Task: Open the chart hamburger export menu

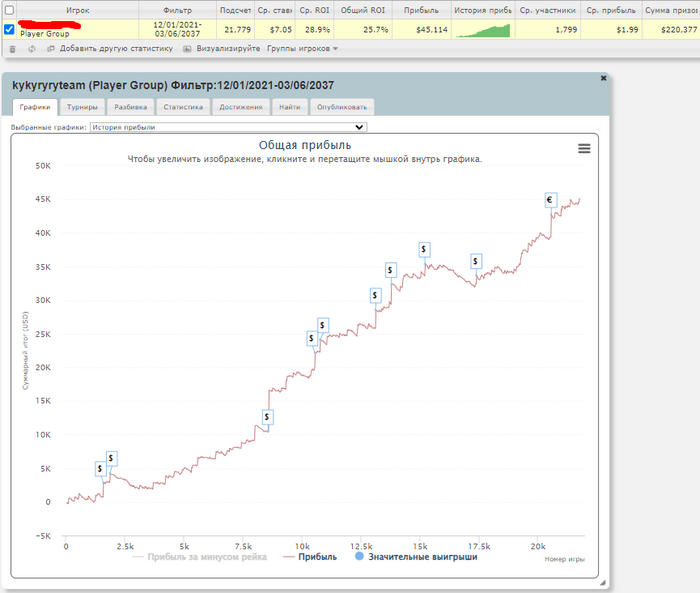Action: [584, 149]
